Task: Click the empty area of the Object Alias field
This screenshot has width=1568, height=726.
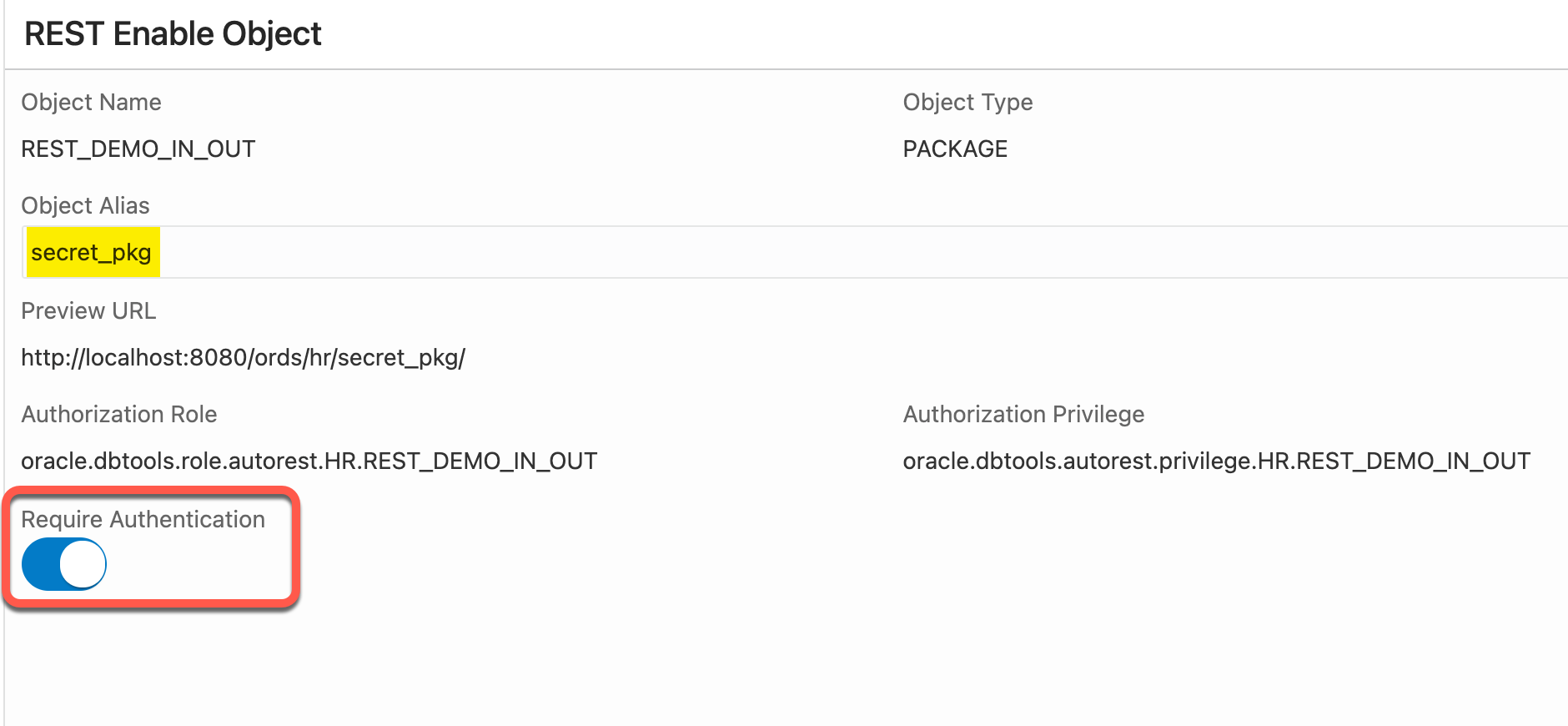Action: click(x=834, y=252)
